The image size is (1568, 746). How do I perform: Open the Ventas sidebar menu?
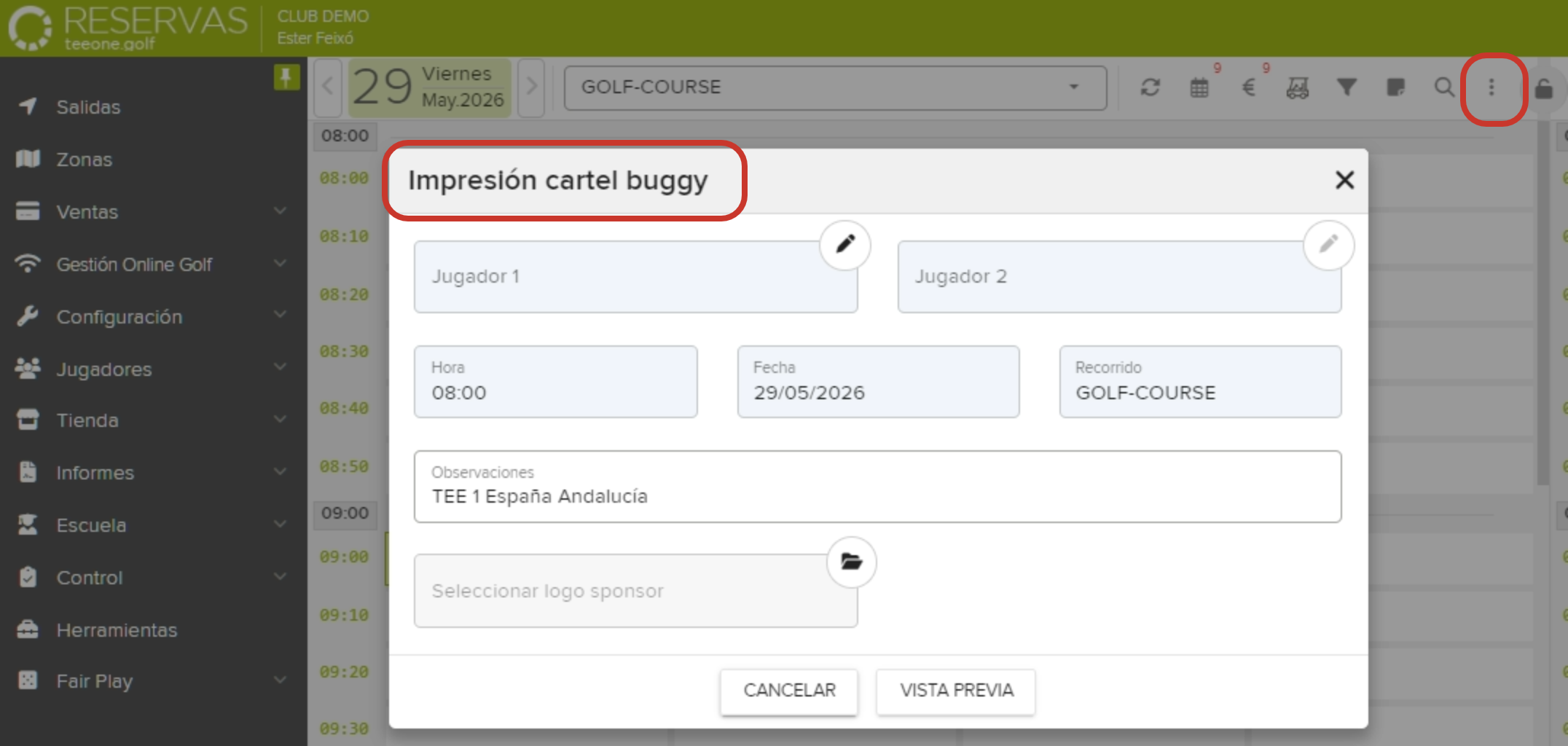[x=87, y=212]
